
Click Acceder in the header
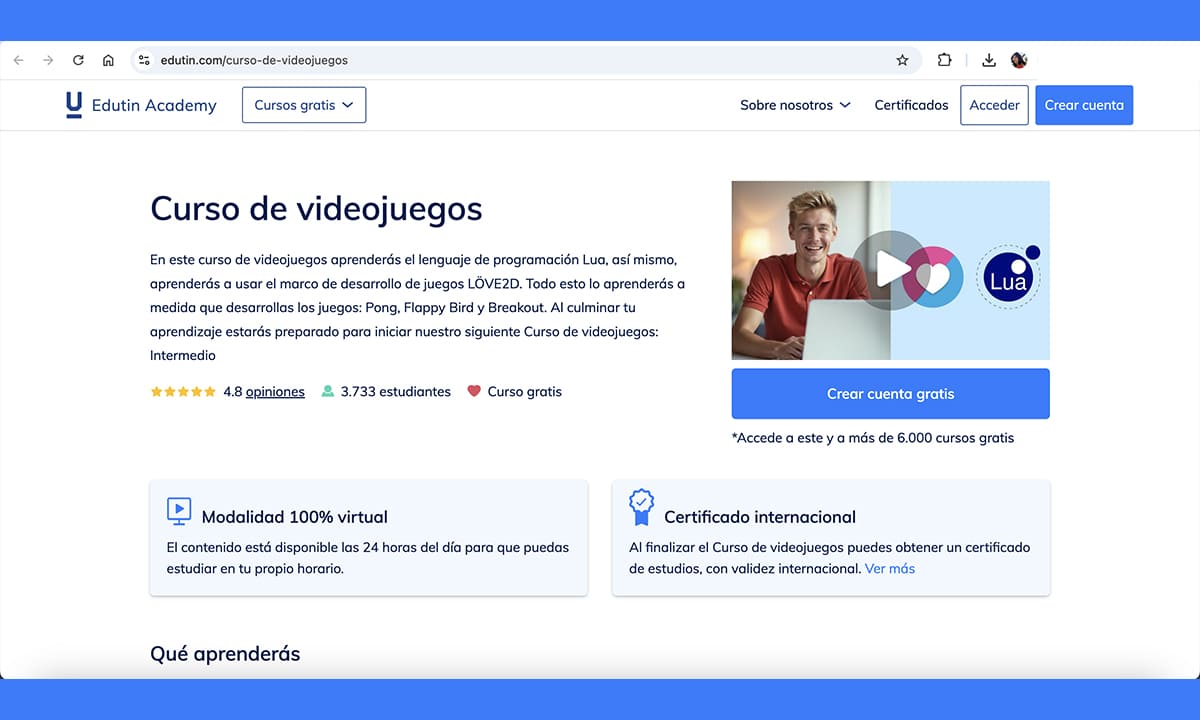pos(994,104)
